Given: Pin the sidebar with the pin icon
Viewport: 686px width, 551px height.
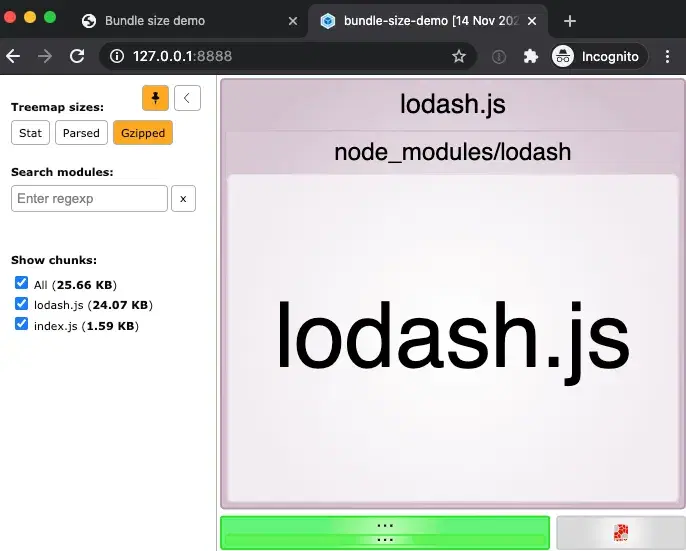Looking at the screenshot, I should (155, 98).
